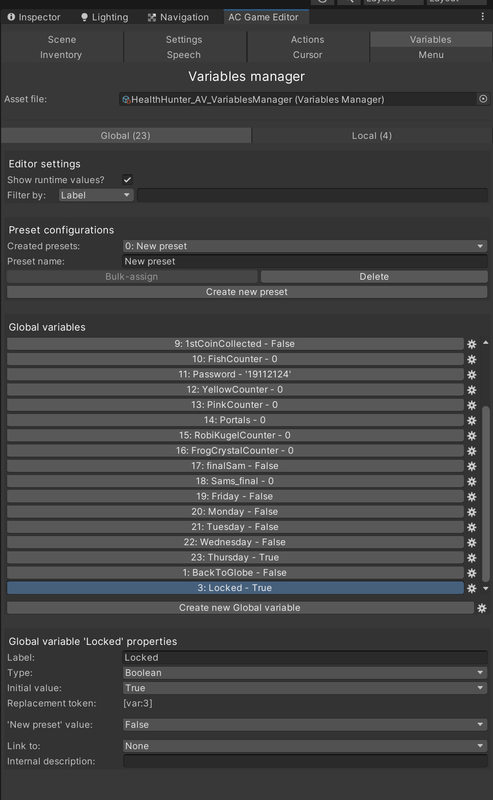Open gear options for 22: Wednesday variable
Viewport: 493px width, 800px height.
click(x=472, y=542)
